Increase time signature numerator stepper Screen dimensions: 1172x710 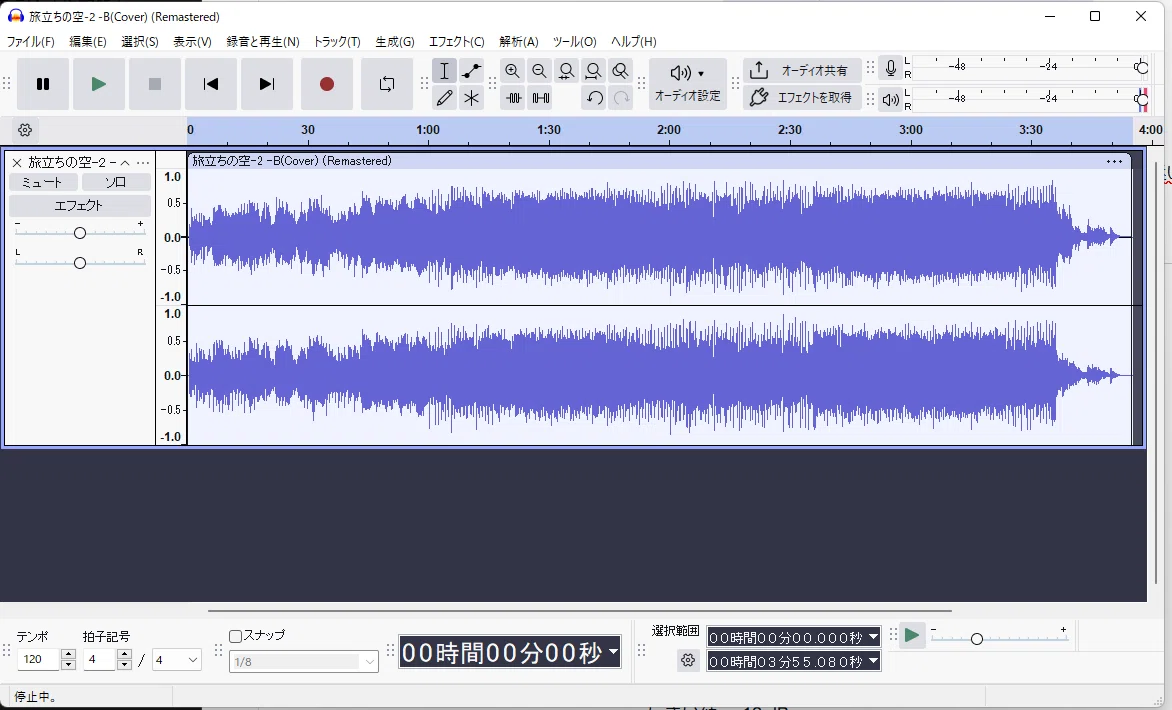(125, 655)
